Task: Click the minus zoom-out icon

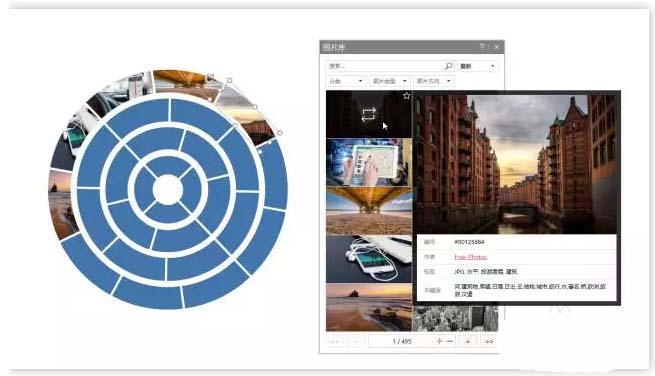Action: (x=449, y=341)
